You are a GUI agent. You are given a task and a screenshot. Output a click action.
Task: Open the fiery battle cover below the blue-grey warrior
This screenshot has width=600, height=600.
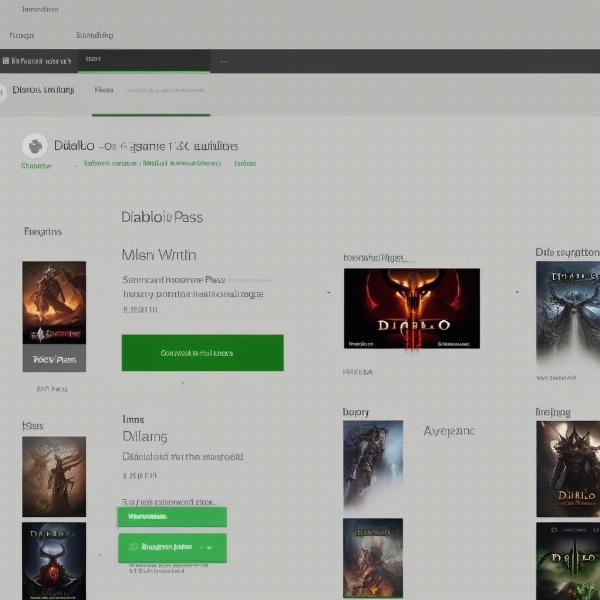(373, 558)
